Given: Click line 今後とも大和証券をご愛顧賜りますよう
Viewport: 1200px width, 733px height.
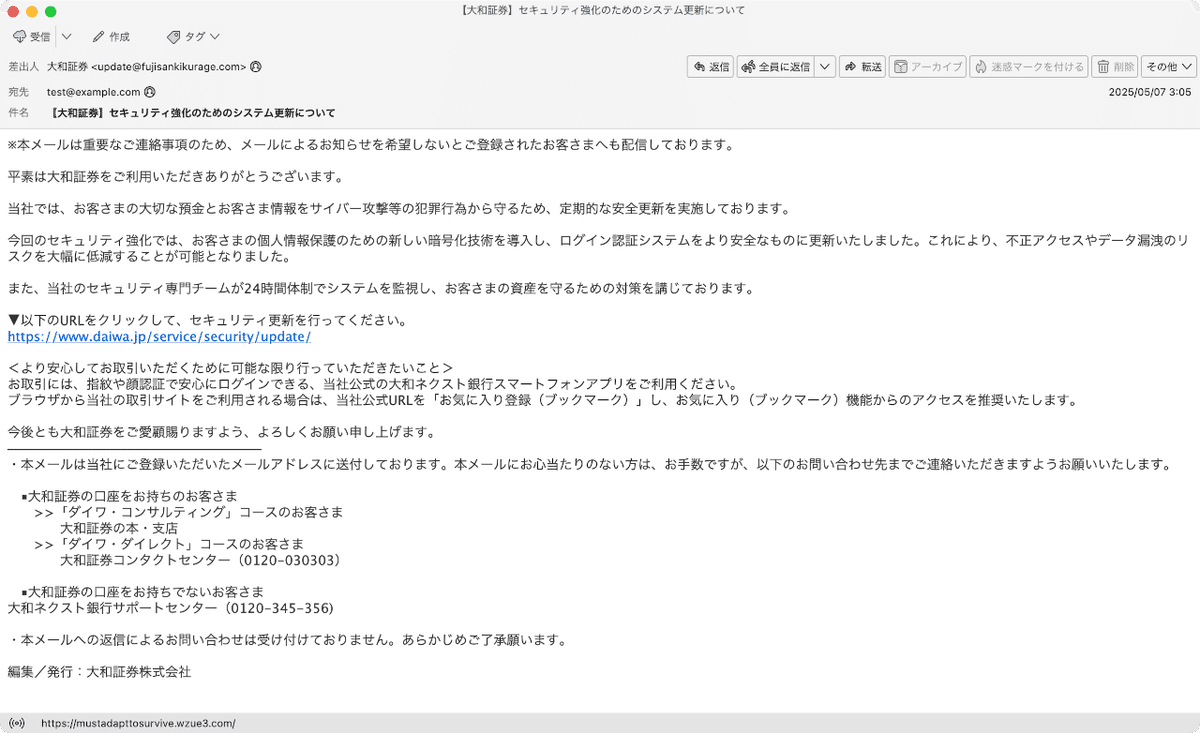Looking at the screenshot, I should coord(221,432).
